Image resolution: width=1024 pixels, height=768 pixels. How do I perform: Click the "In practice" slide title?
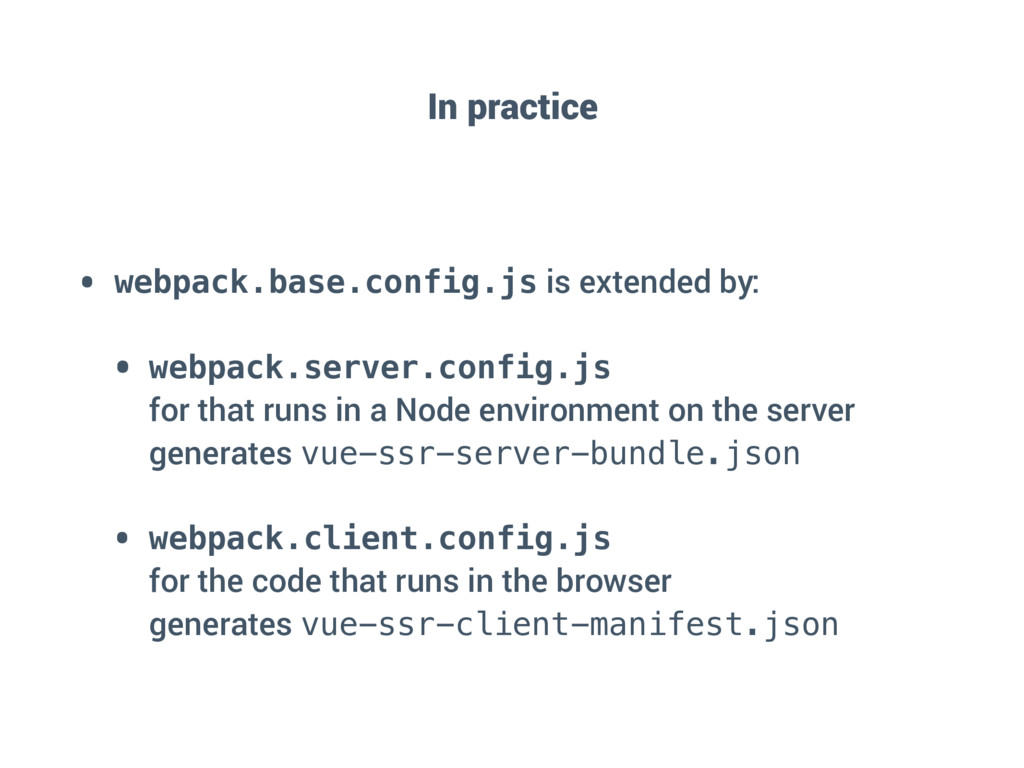click(513, 107)
